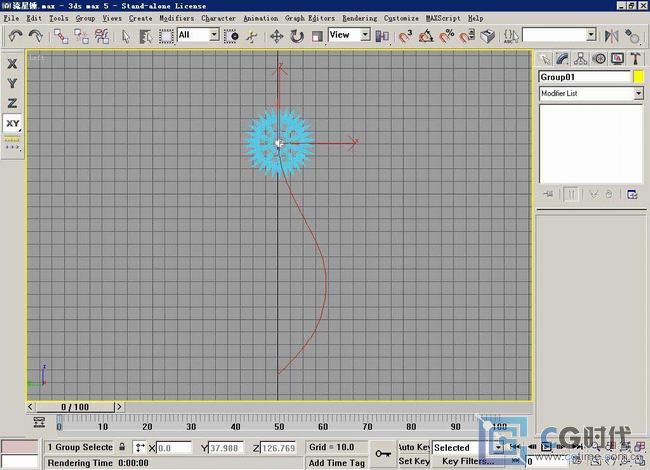Step time slider right arrow
The image size is (650, 470).
pyautogui.click(x=119, y=407)
